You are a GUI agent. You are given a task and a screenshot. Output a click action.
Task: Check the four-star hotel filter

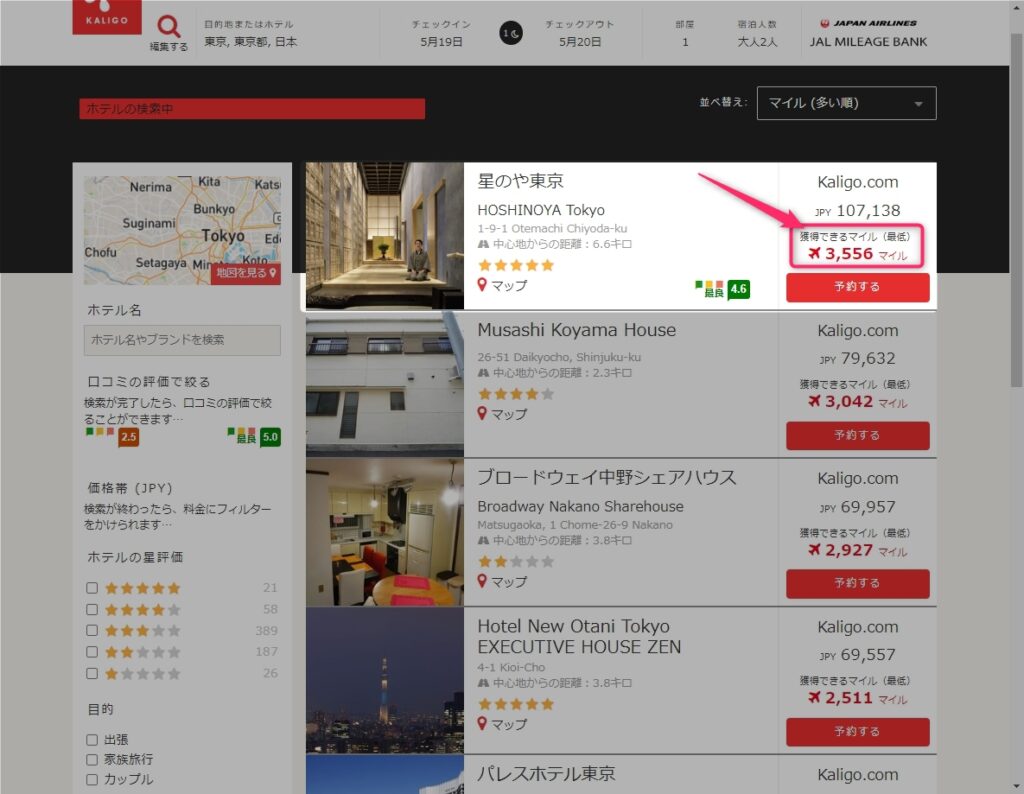pos(92,609)
